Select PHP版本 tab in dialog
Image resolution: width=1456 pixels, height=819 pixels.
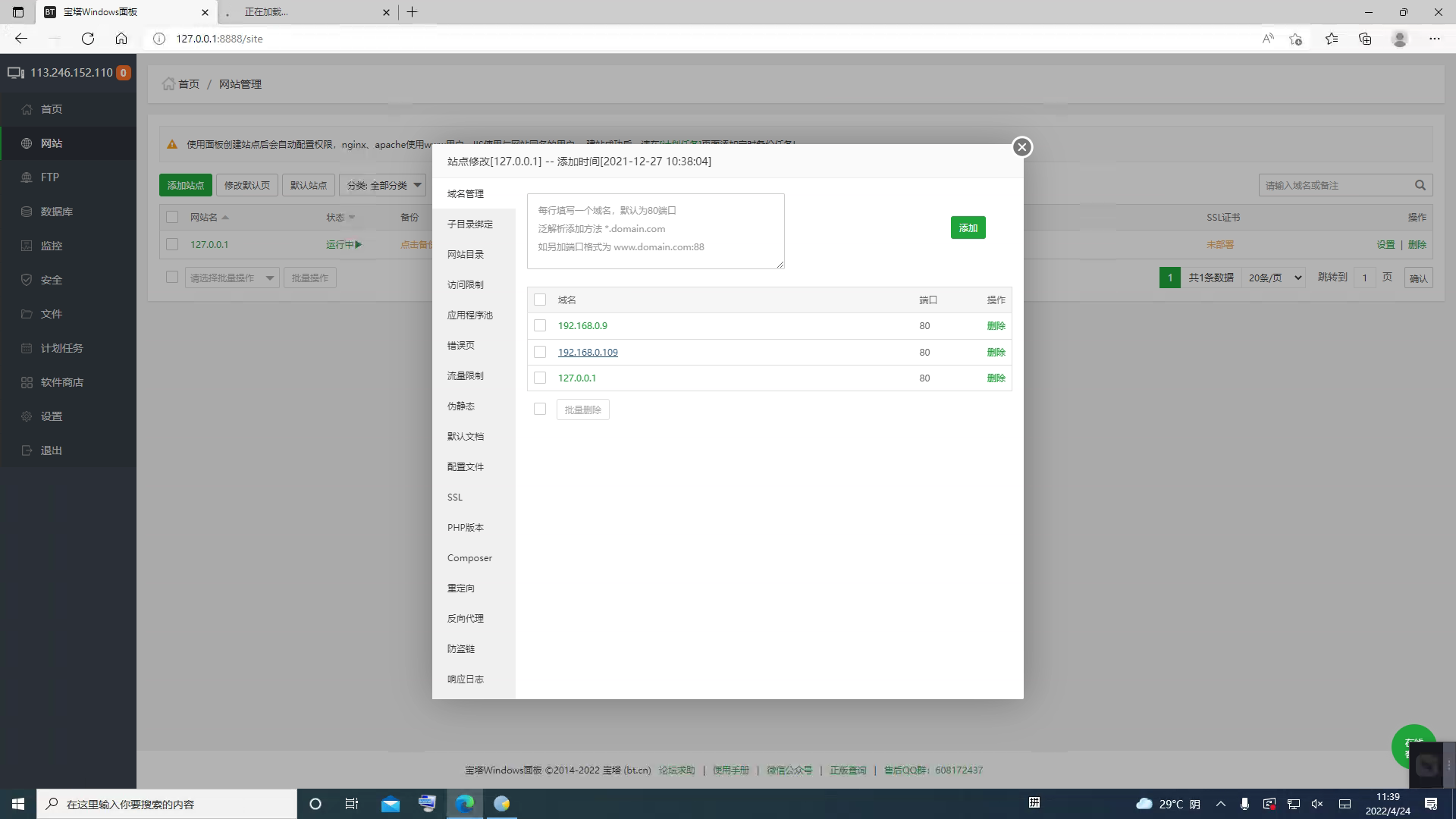[x=466, y=528]
